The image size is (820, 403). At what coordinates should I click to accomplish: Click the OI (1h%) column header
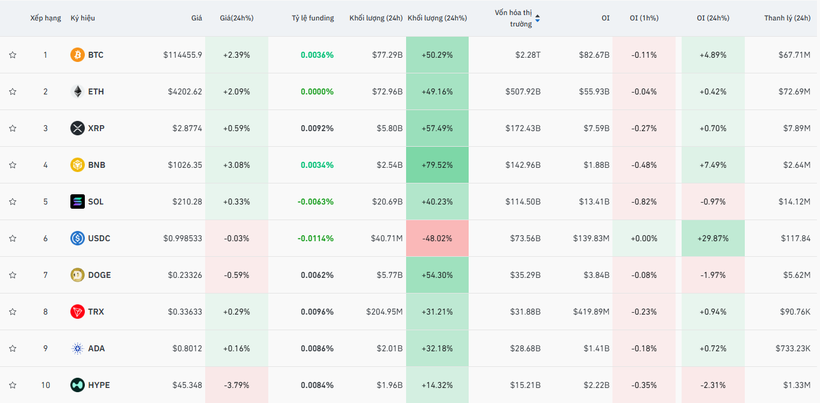[643, 18]
